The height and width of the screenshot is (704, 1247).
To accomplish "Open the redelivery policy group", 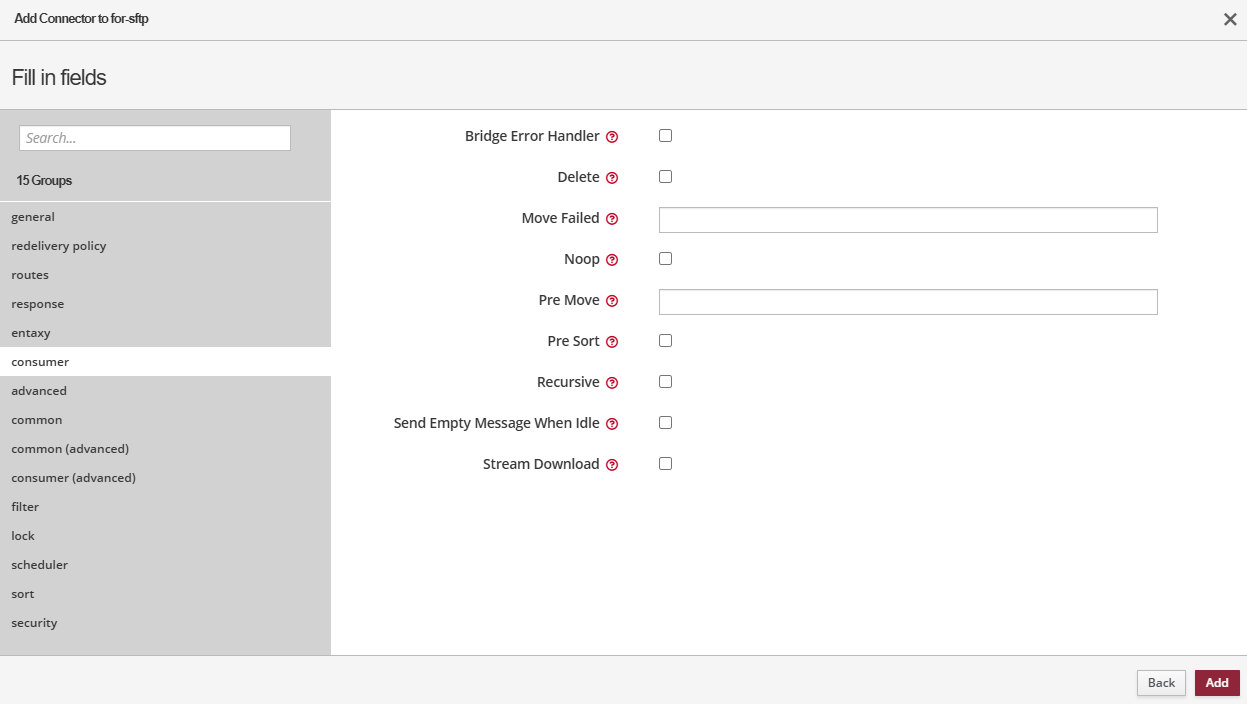I will [59, 246].
